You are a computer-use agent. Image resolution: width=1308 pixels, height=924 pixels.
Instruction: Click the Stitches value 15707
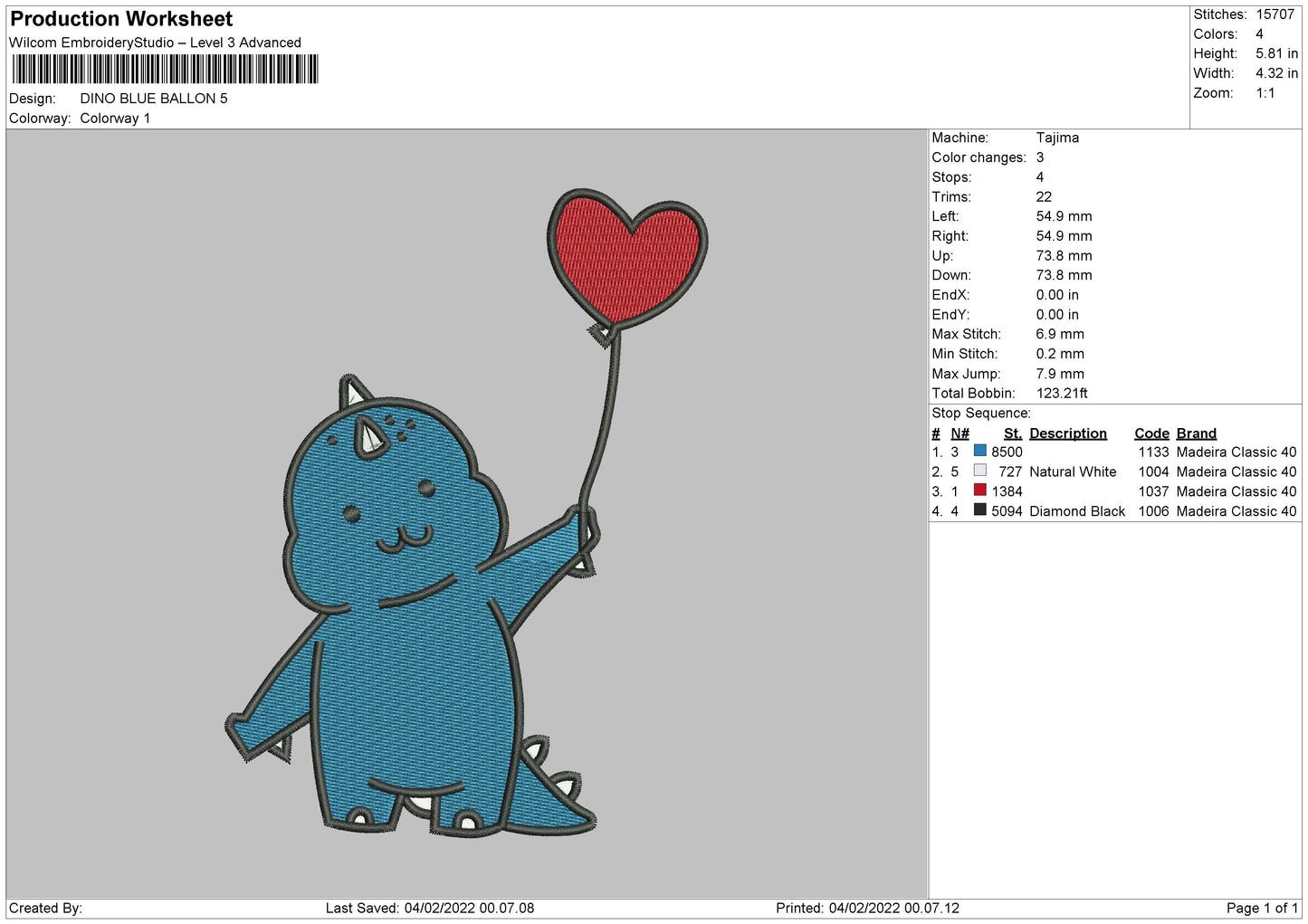point(1275,14)
